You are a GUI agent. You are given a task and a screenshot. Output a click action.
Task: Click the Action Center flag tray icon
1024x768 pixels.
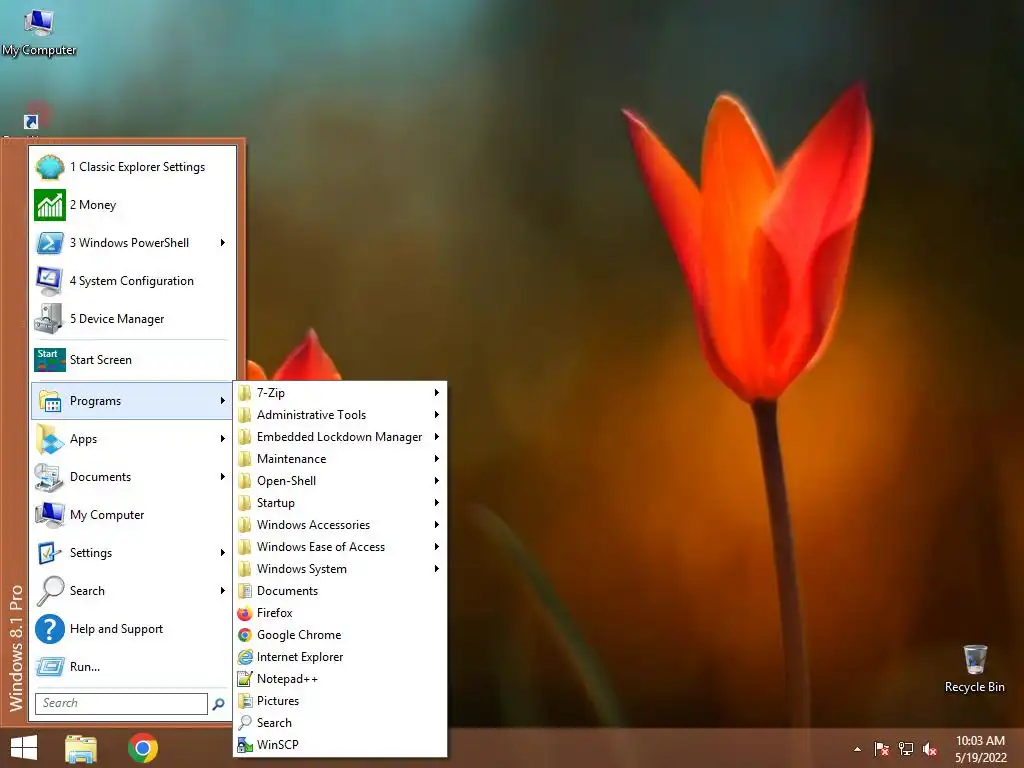(882, 749)
